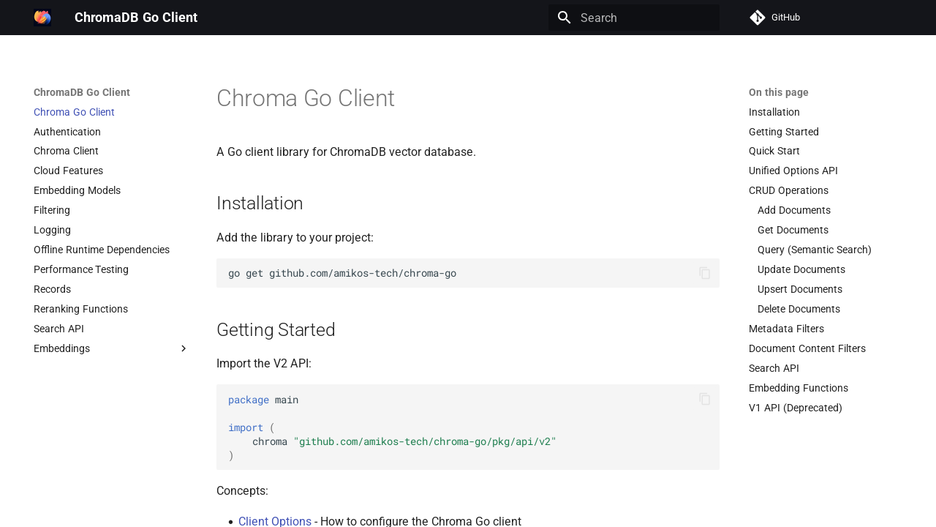Image resolution: width=936 pixels, height=527 pixels.
Task: Click the Chroma Go Client main heading
Action: (x=305, y=98)
